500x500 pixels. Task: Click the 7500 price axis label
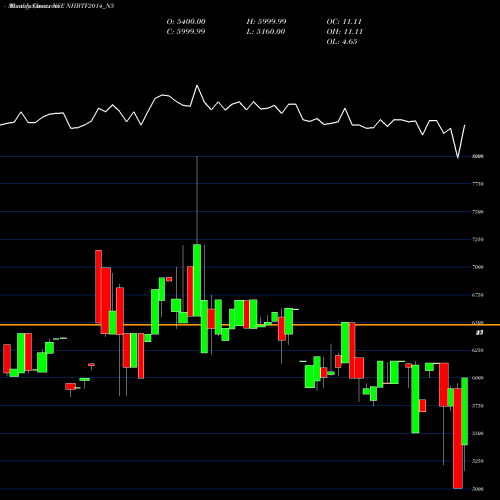[478, 212]
